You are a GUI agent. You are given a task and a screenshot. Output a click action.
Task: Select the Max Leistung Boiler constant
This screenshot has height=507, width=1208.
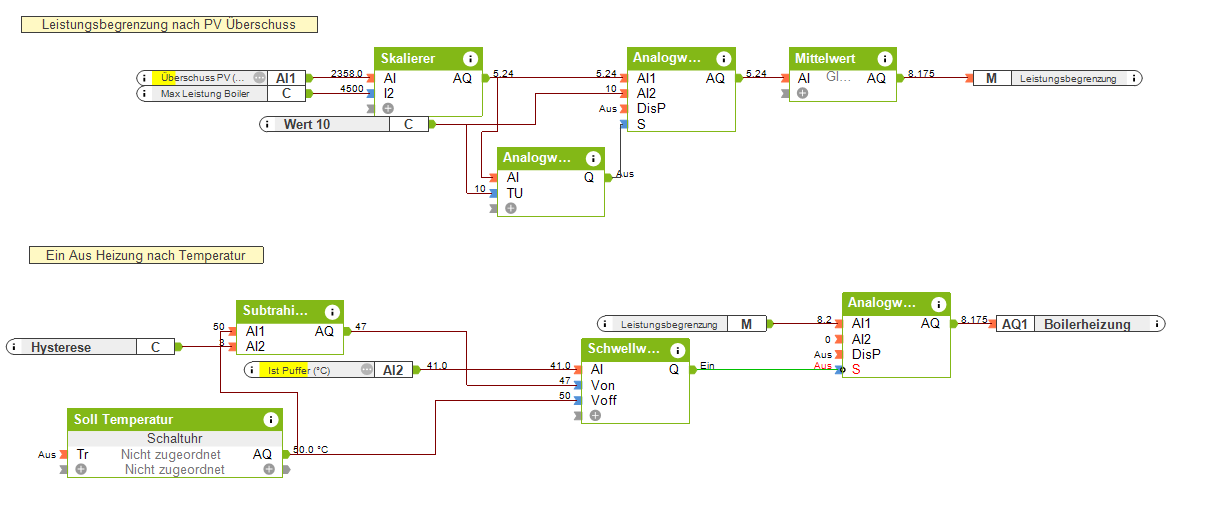click(x=221, y=94)
